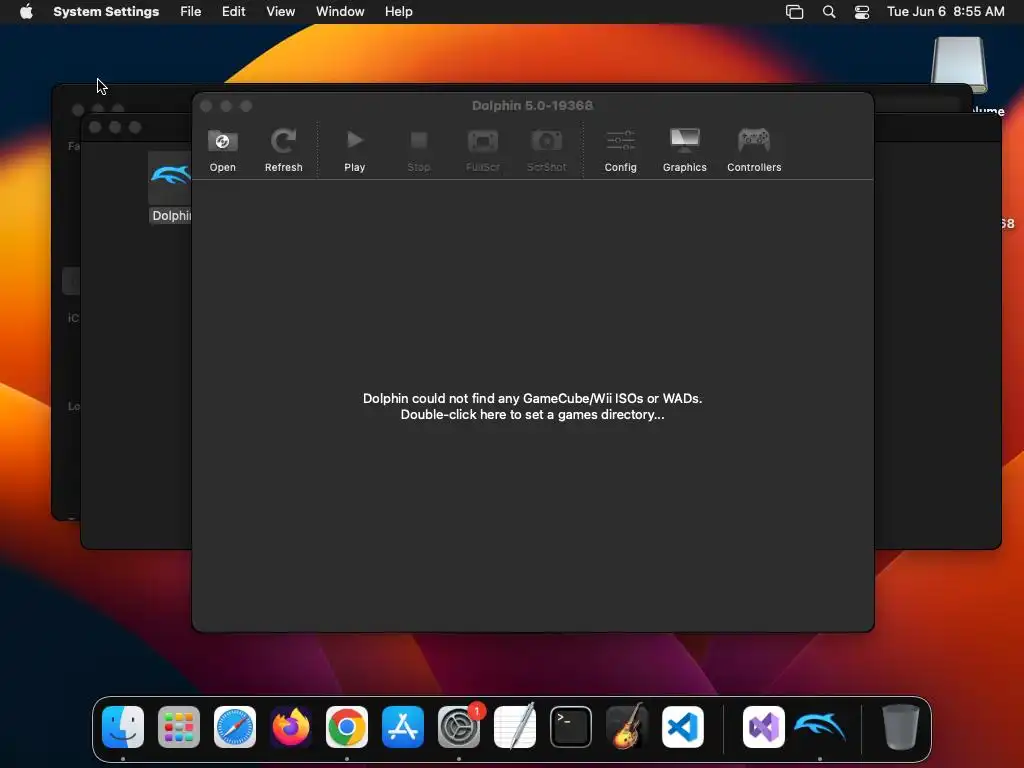Open the System Settings menu
Image resolution: width=1024 pixels, height=768 pixels.
[106, 12]
